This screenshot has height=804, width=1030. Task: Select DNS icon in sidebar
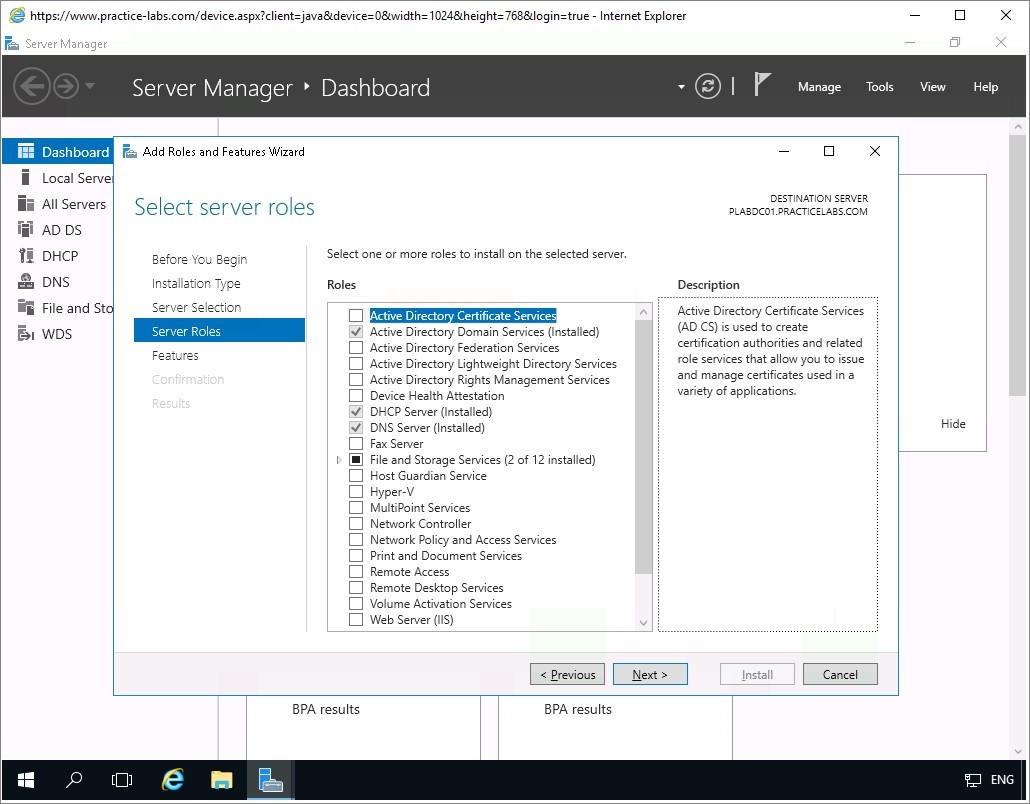26,281
